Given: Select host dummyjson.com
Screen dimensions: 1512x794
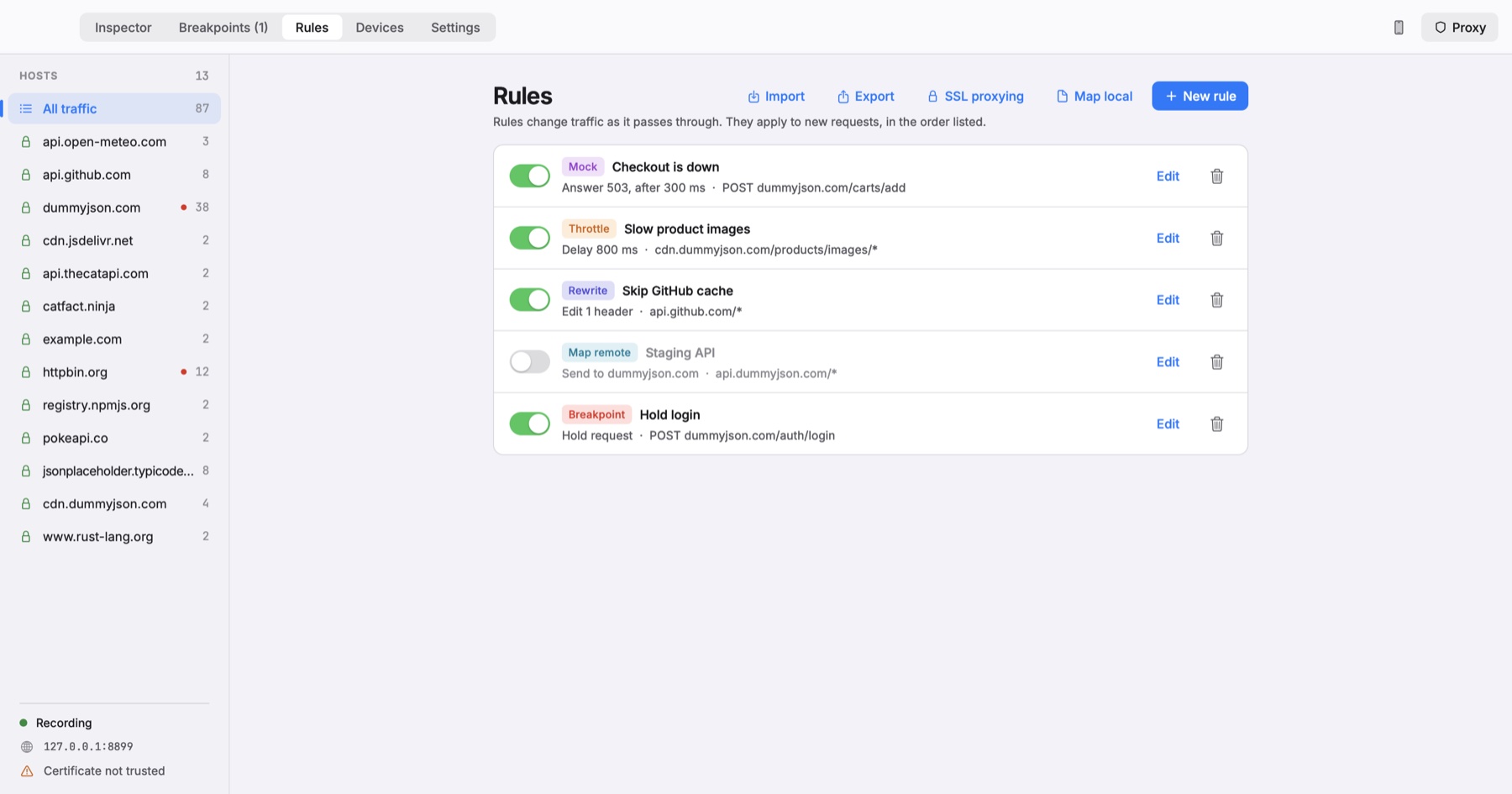Looking at the screenshot, I should (114, 208).
